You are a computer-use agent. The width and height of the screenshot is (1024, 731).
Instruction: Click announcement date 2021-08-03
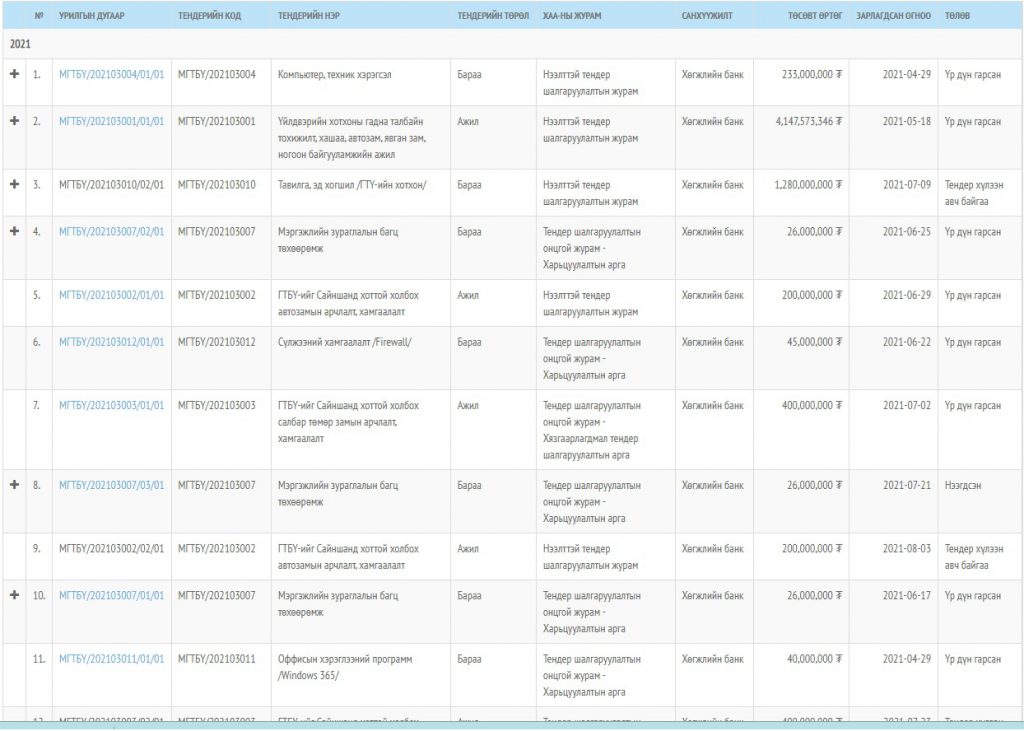point(907,549)
